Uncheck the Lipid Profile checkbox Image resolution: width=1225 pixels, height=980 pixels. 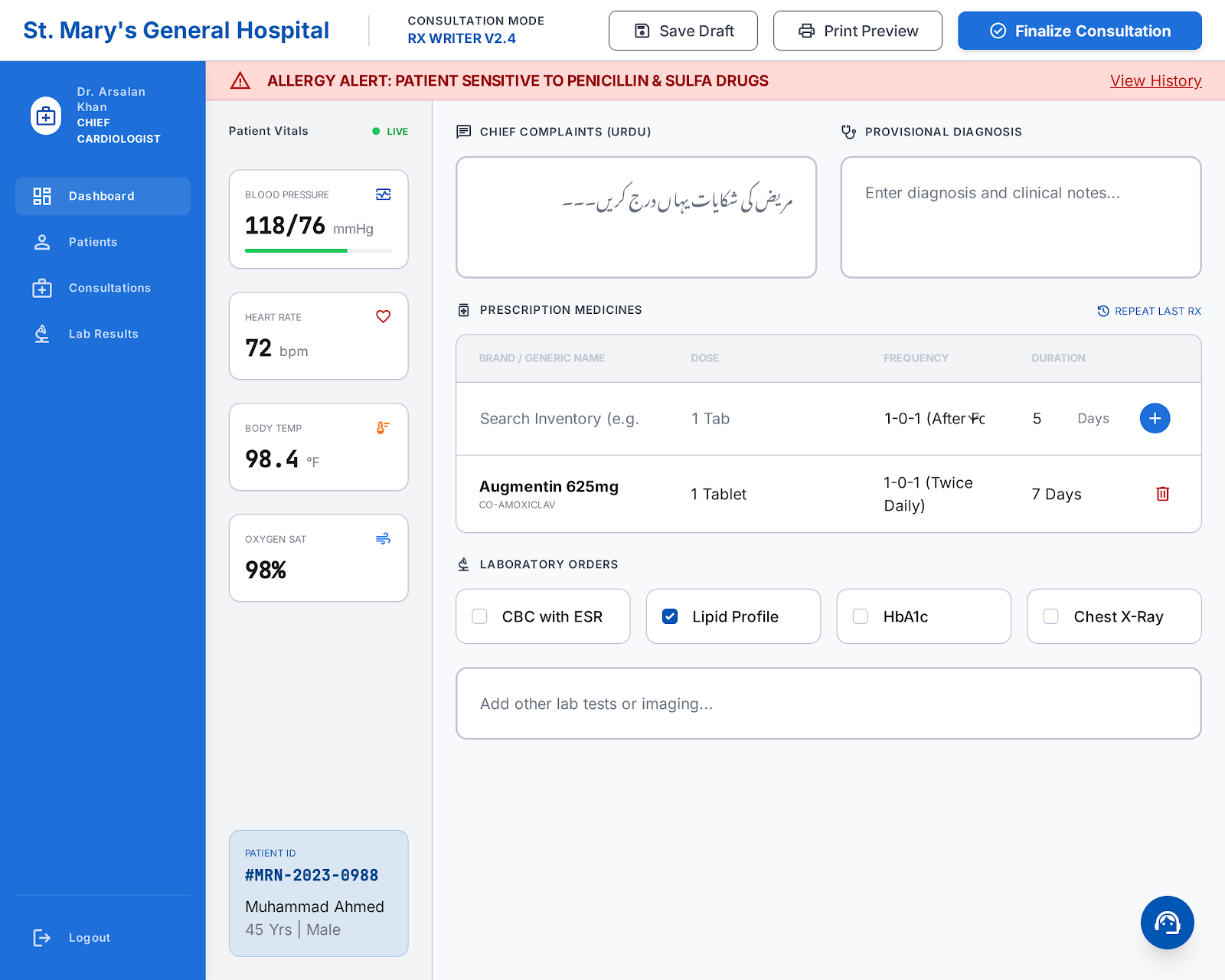(x=670, y=616)
